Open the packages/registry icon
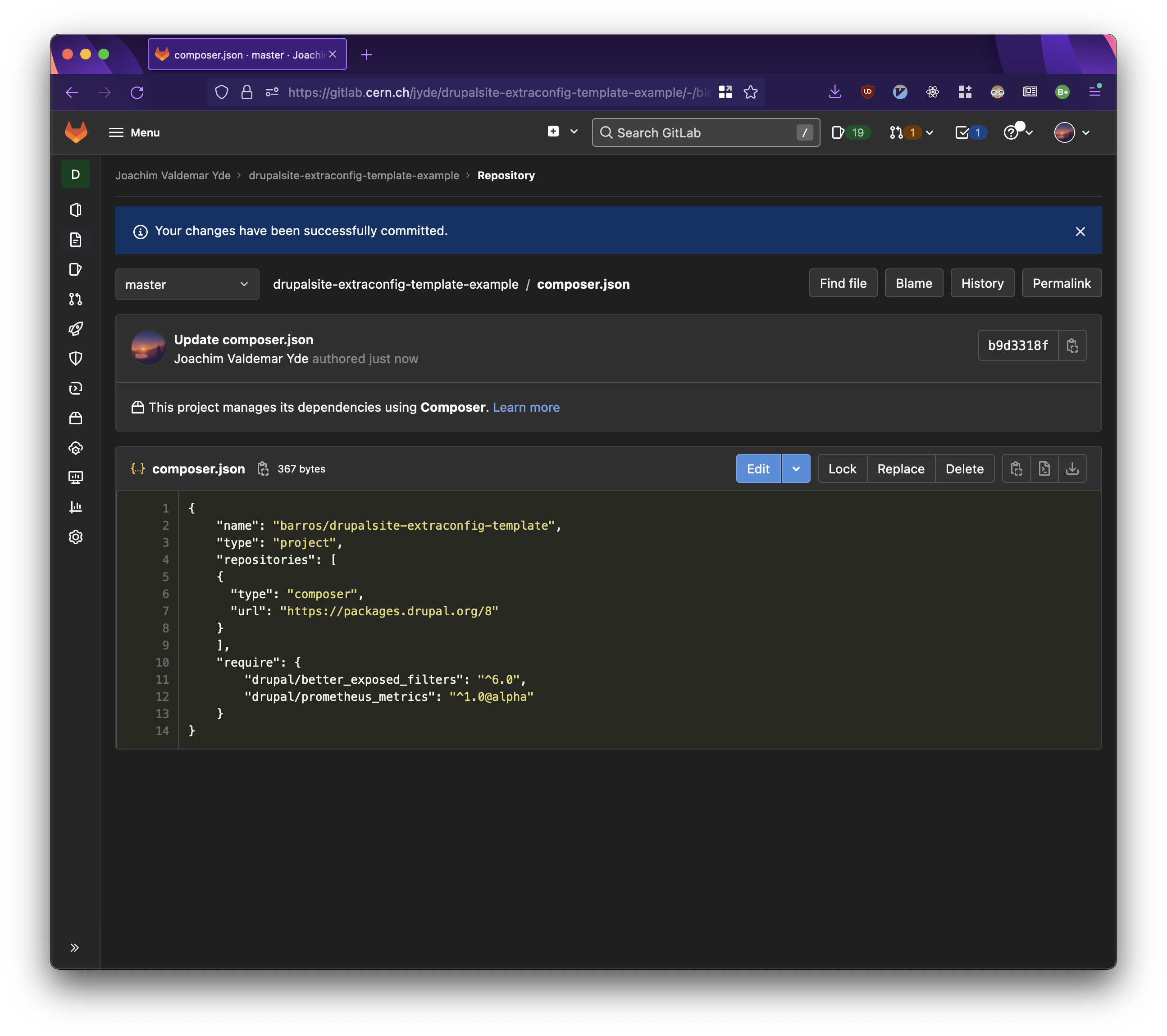1167x1036 pixels. (x=78, y=418)
